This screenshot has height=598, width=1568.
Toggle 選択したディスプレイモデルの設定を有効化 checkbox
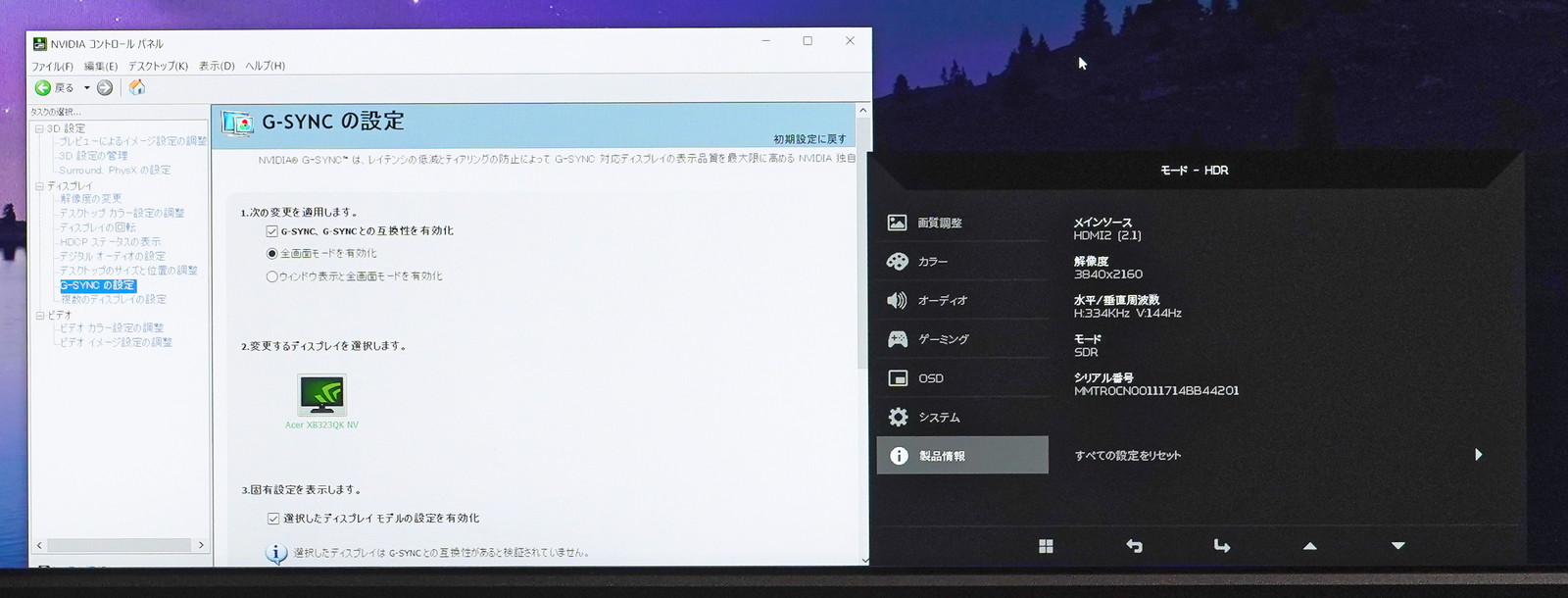point(273,519)
